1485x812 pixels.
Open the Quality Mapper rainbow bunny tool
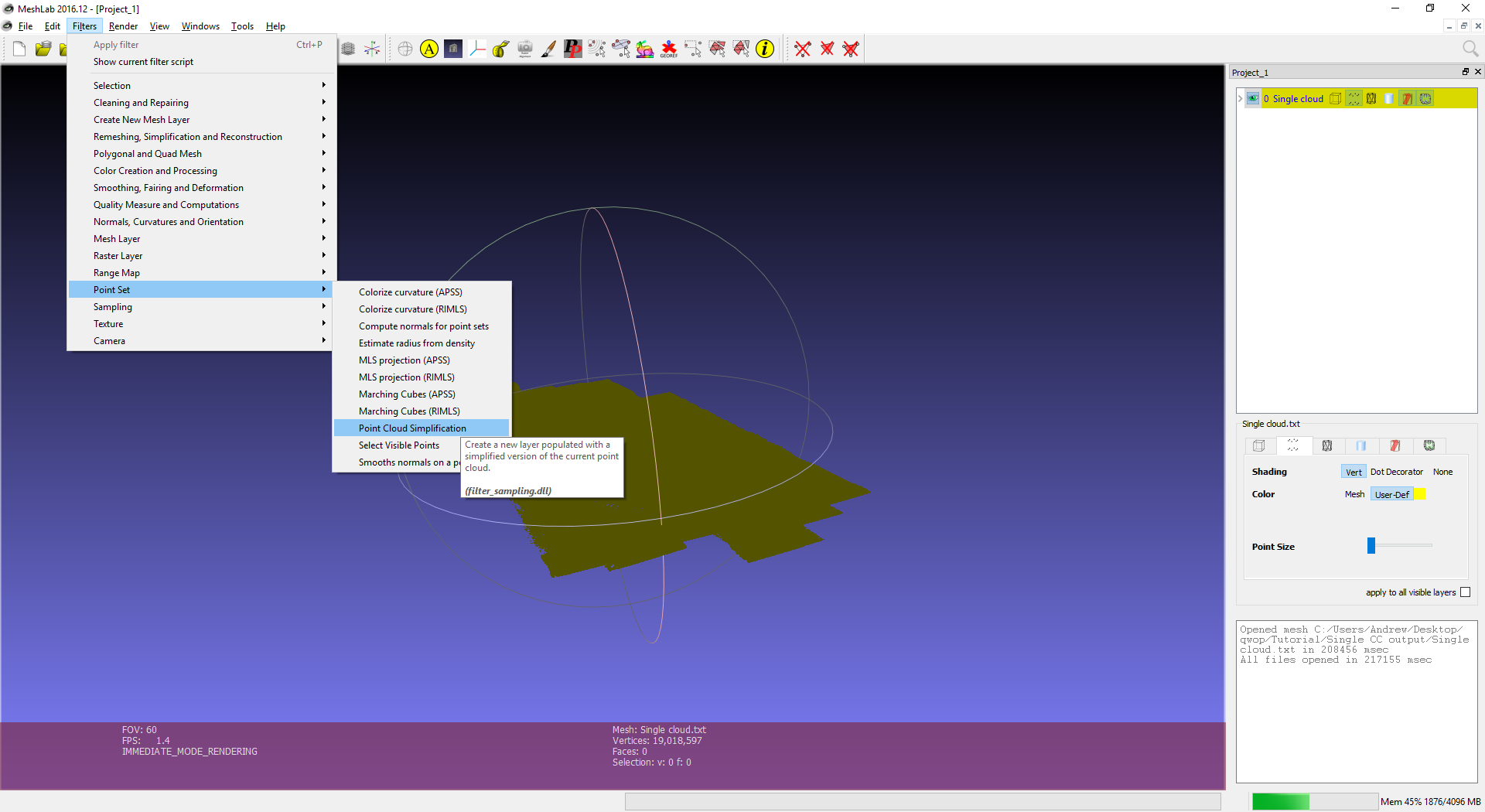tap(645, 49)
